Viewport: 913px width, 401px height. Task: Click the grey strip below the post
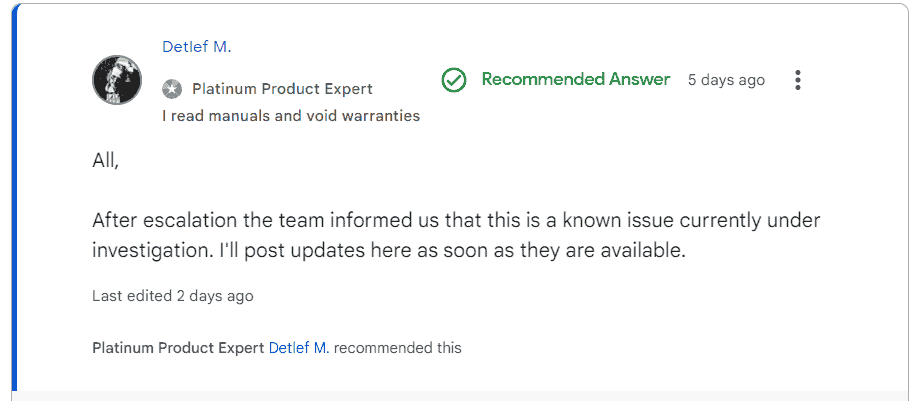click(x=460, y=396)
